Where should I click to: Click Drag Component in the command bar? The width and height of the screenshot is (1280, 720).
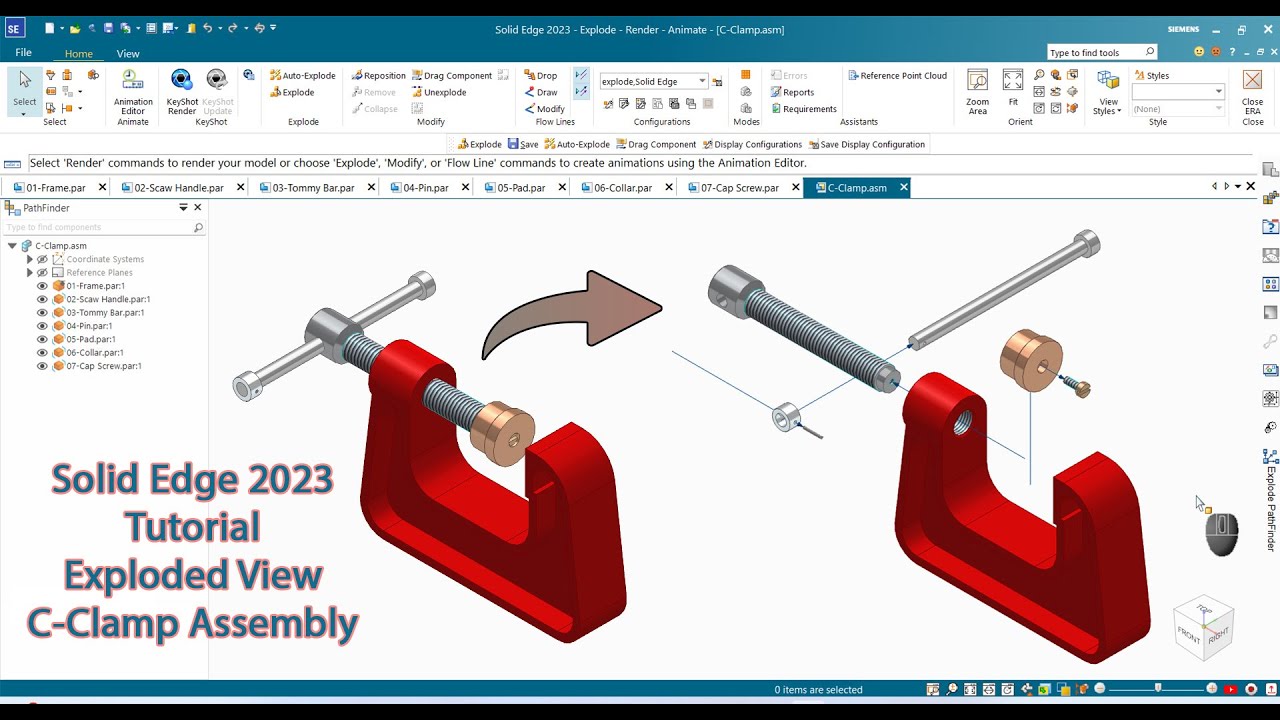pyautogui.click(x=656, y=144)
